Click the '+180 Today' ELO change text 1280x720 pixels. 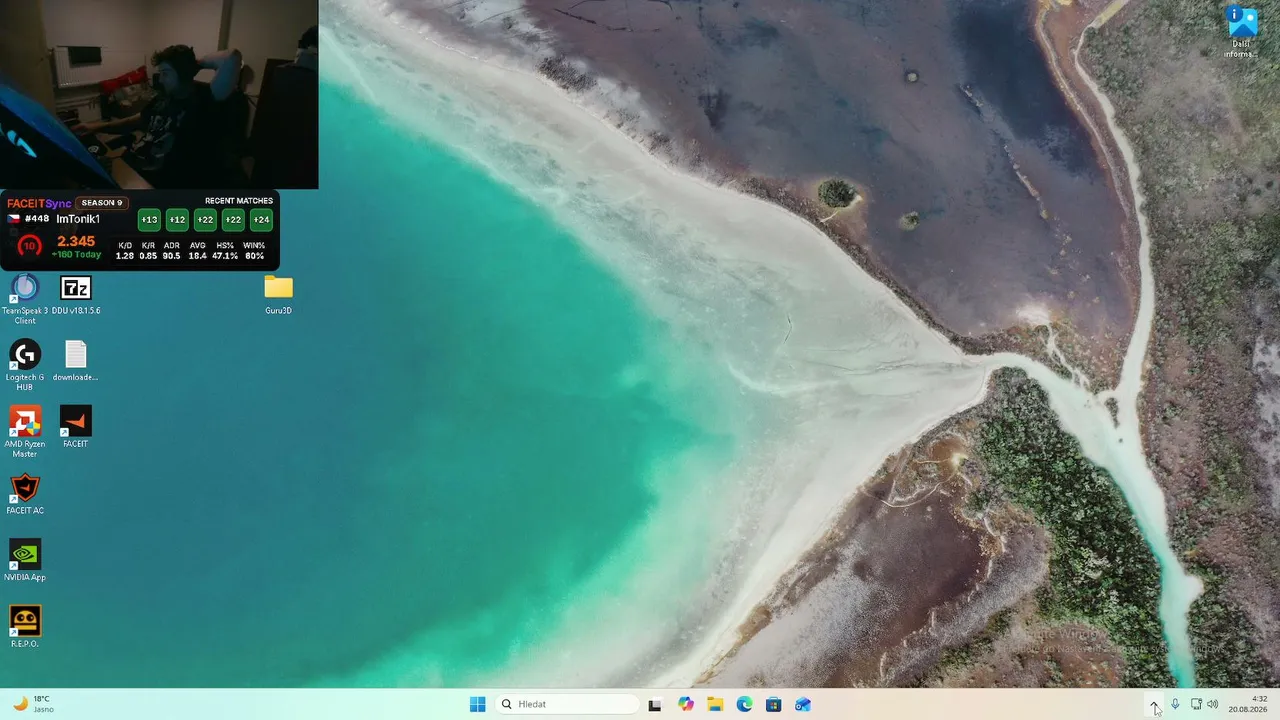[77, 255]
